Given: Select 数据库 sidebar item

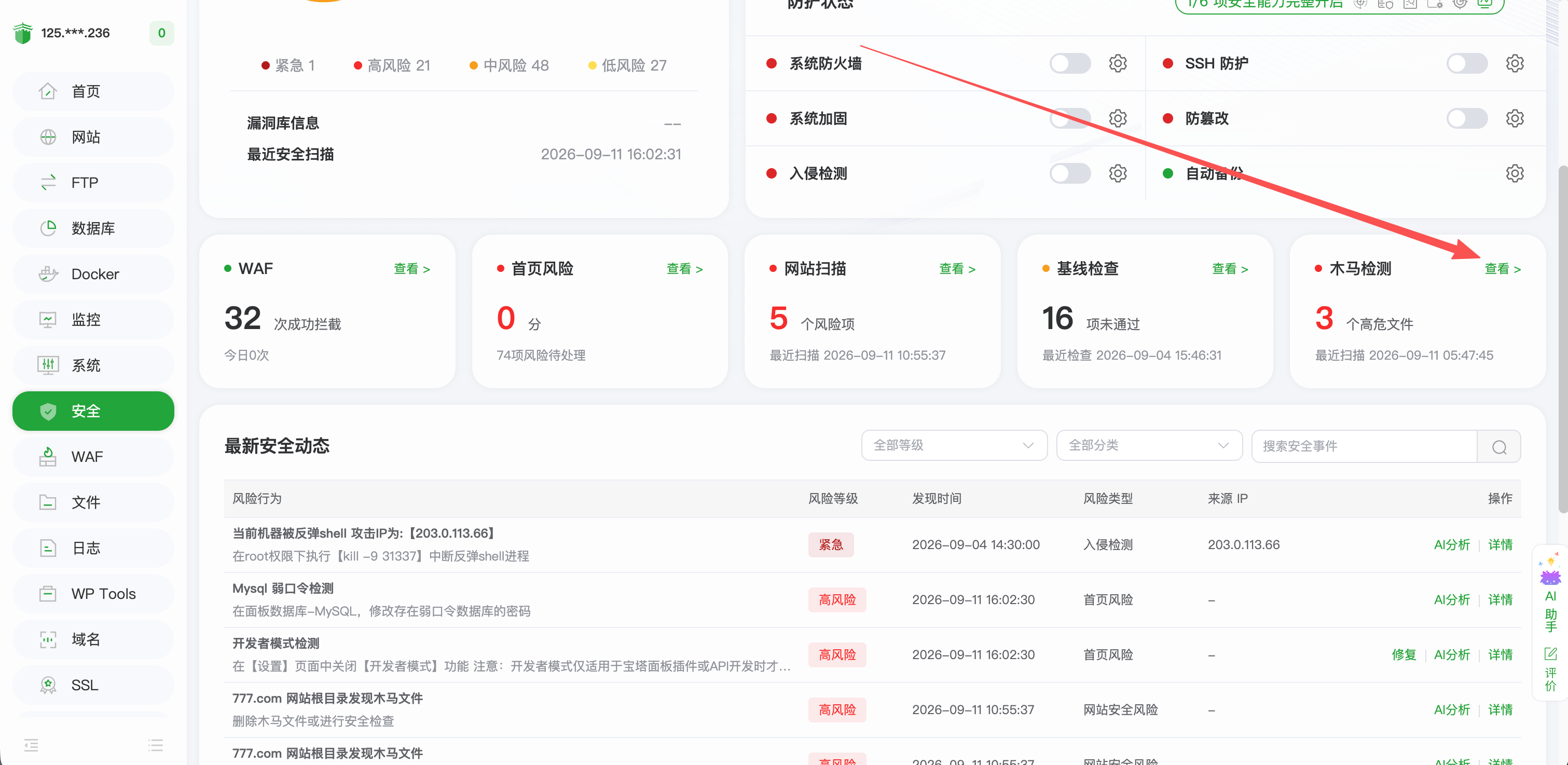Looking at the screenshot, I should [93, 228].
